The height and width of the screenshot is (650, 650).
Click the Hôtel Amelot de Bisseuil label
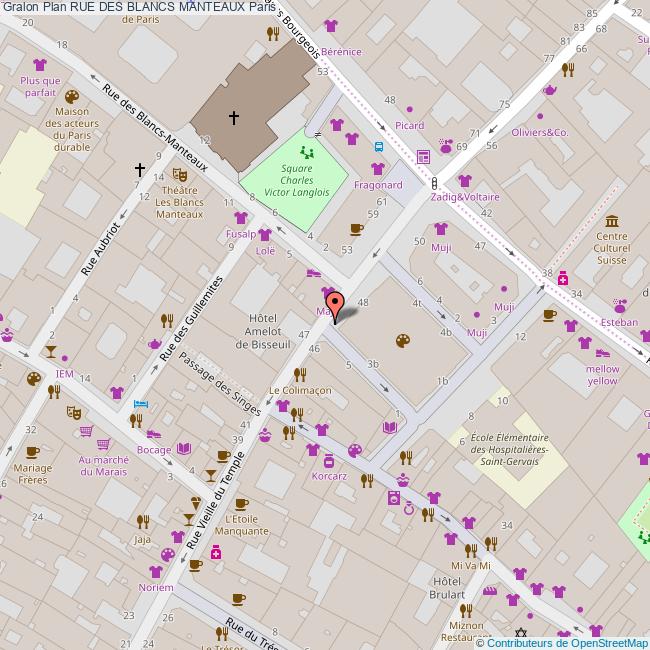261,331
